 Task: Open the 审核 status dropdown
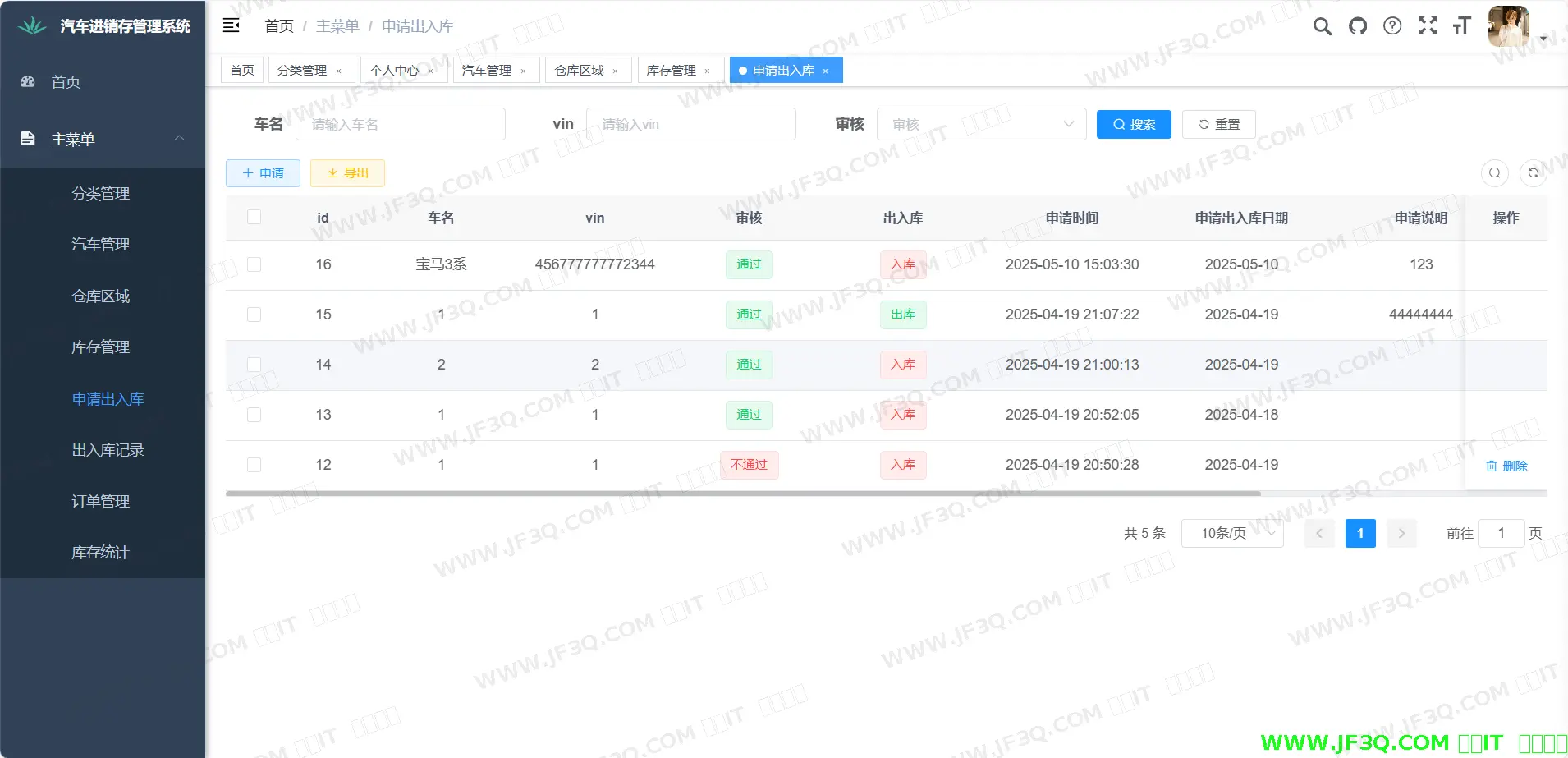[981, 124]
